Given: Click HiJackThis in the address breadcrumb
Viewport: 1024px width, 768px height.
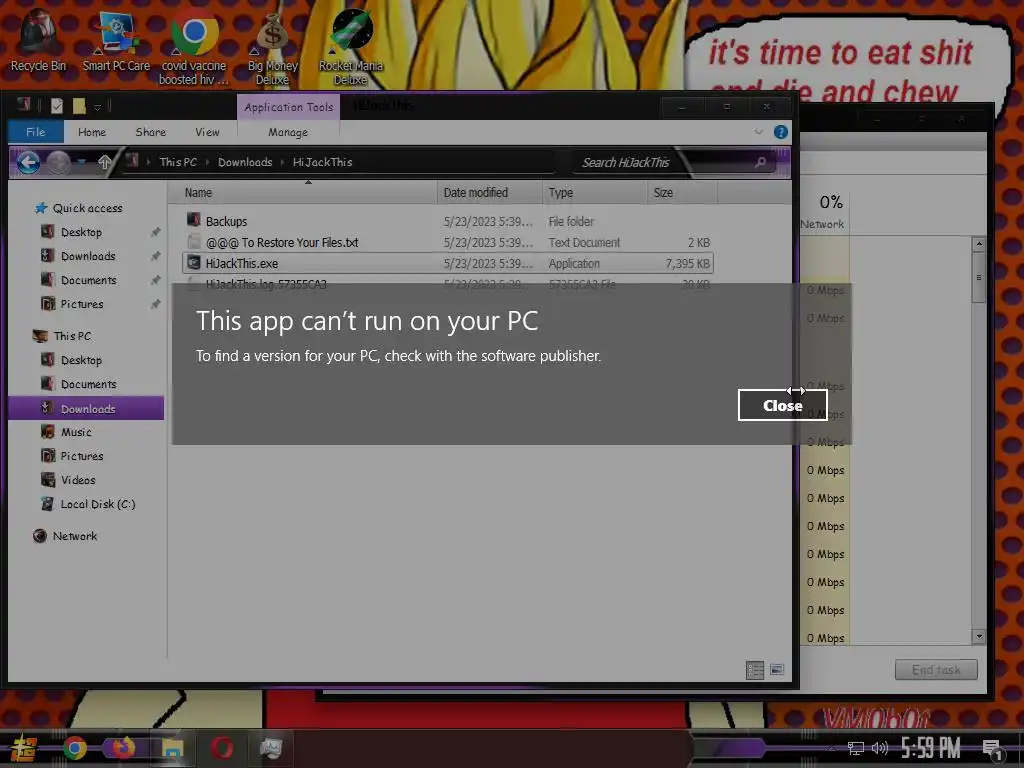Looking at the screenshot, I should click(322, 162).
